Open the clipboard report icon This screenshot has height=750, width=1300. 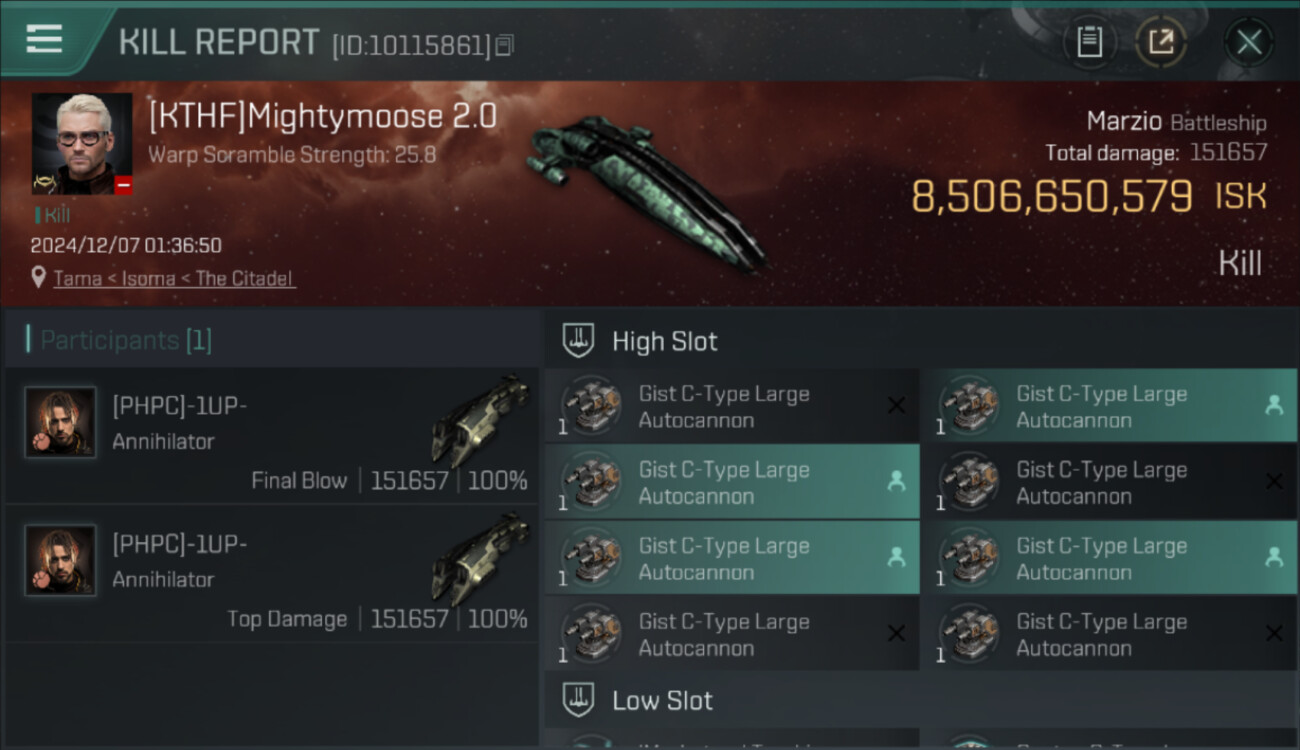point(1089,42)
